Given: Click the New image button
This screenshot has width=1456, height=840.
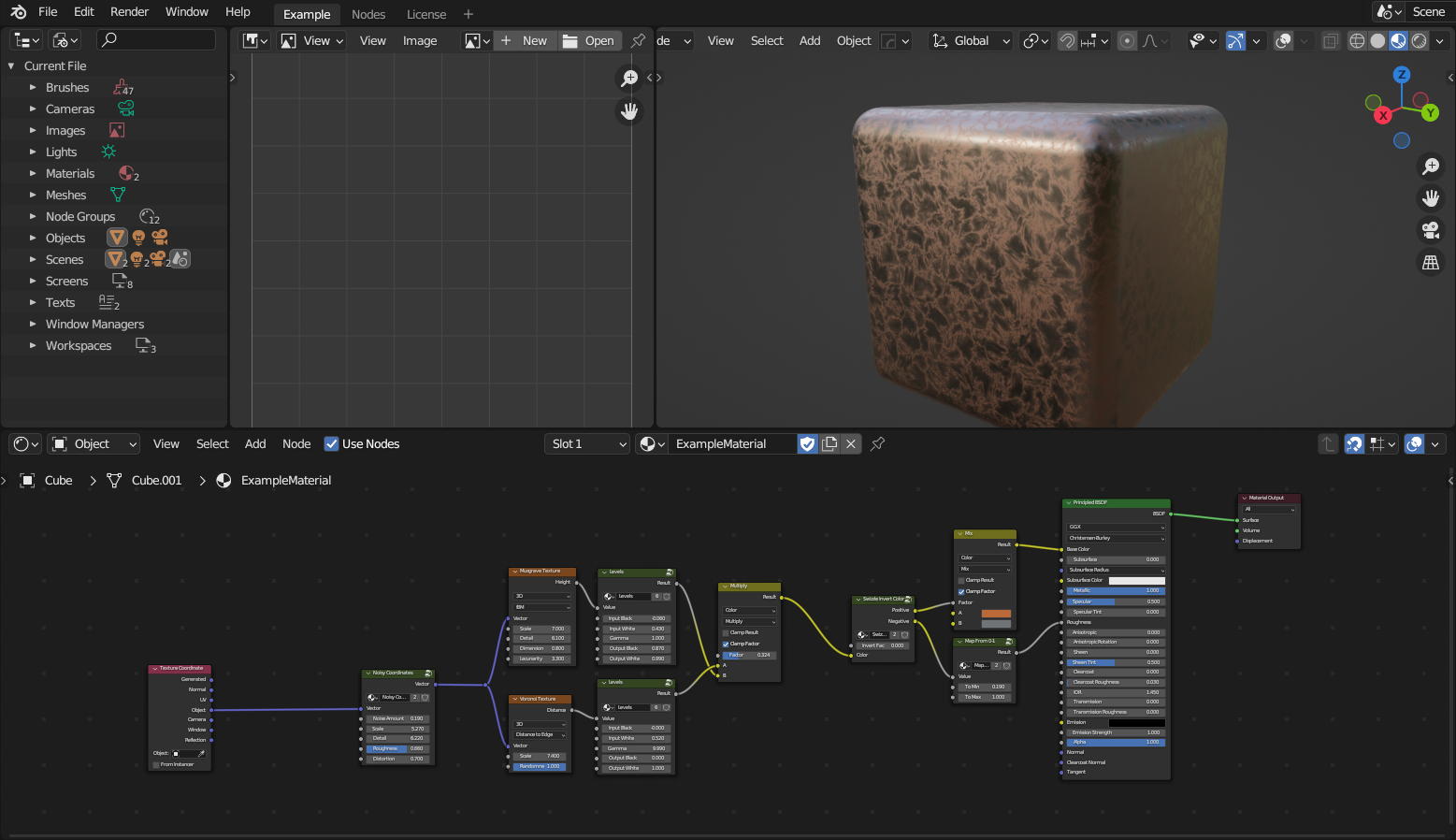Looking at the screenshot, I should click(x=525, y=41).
